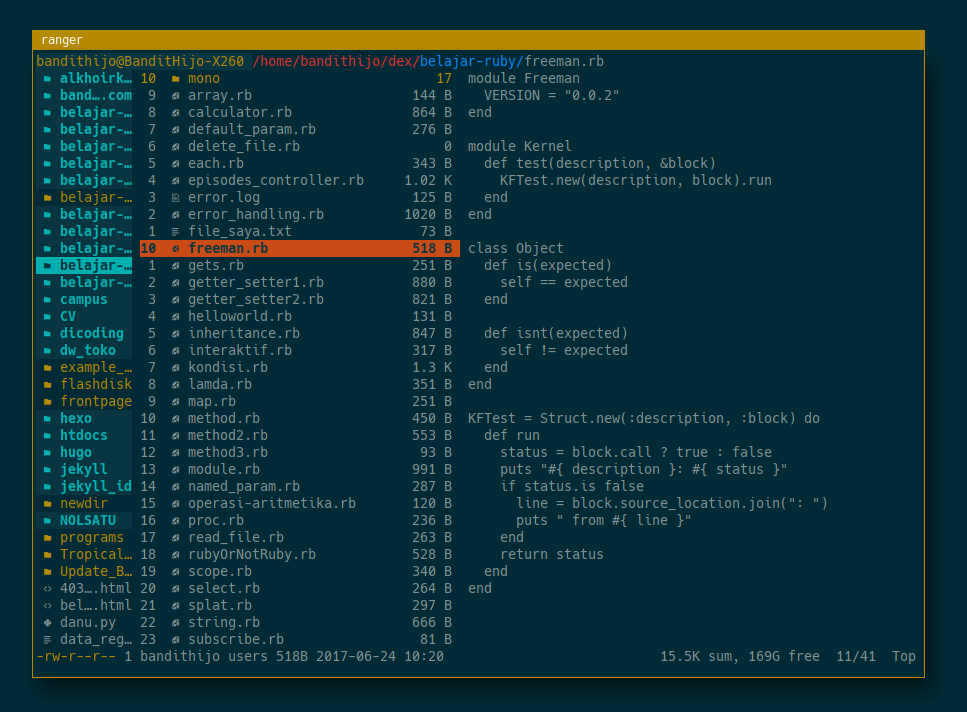967x712 pixels.
Task: Click the file permissions text in status bar
Action: pos(76,656)
